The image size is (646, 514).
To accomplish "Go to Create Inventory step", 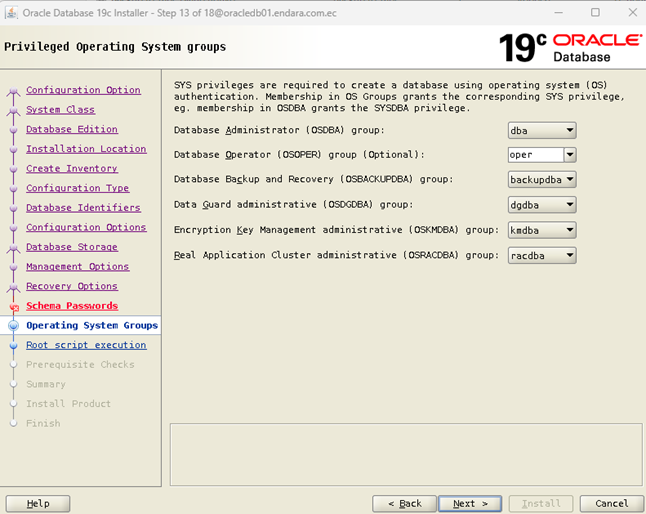I will click(x=72, y=168).
